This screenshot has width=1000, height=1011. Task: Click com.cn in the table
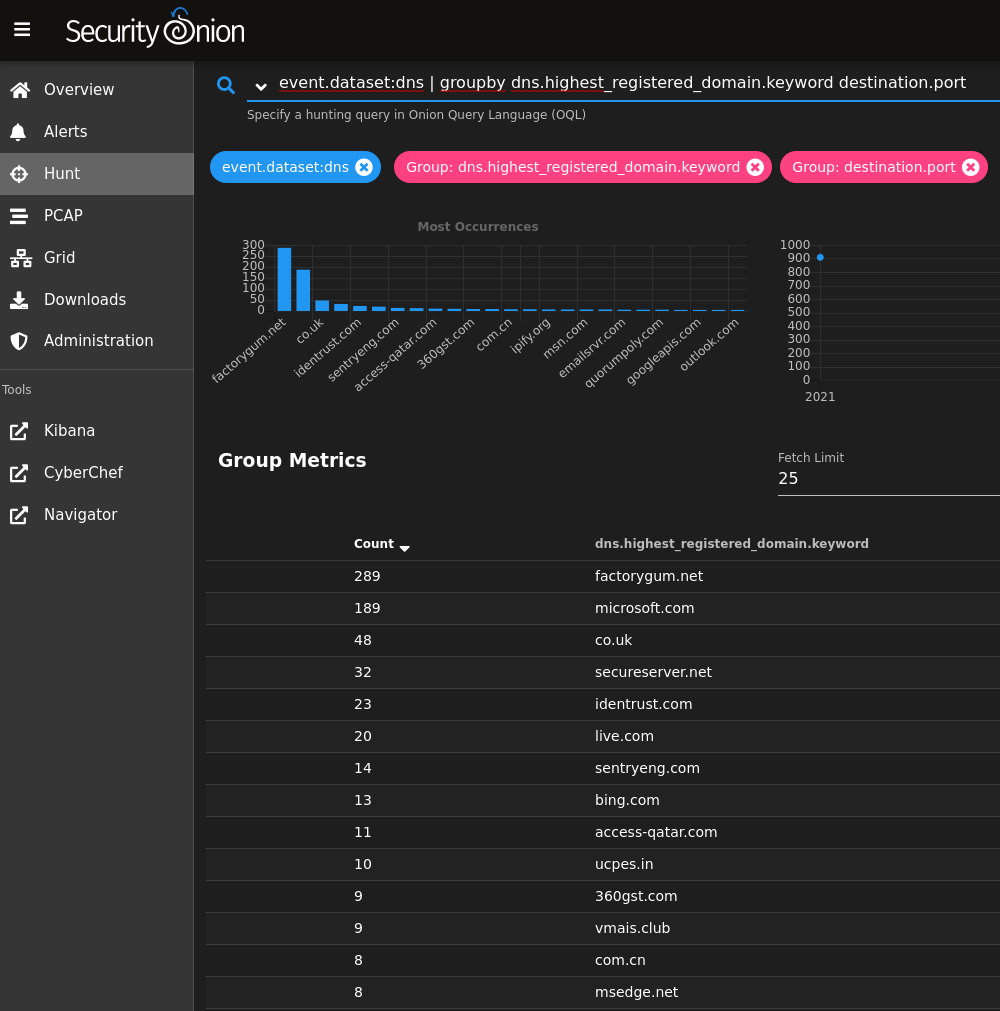click(x=620, y=960)
